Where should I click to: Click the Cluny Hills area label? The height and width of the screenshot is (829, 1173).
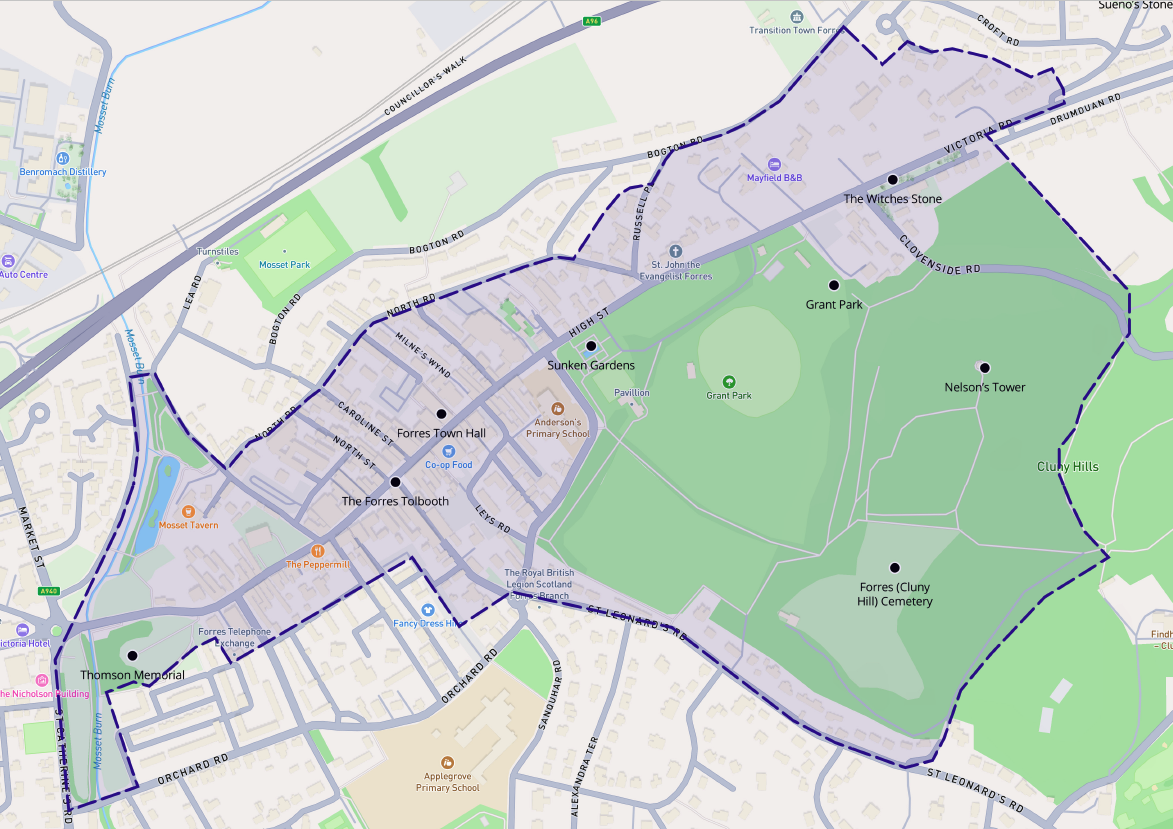(x=1067, y=466)
